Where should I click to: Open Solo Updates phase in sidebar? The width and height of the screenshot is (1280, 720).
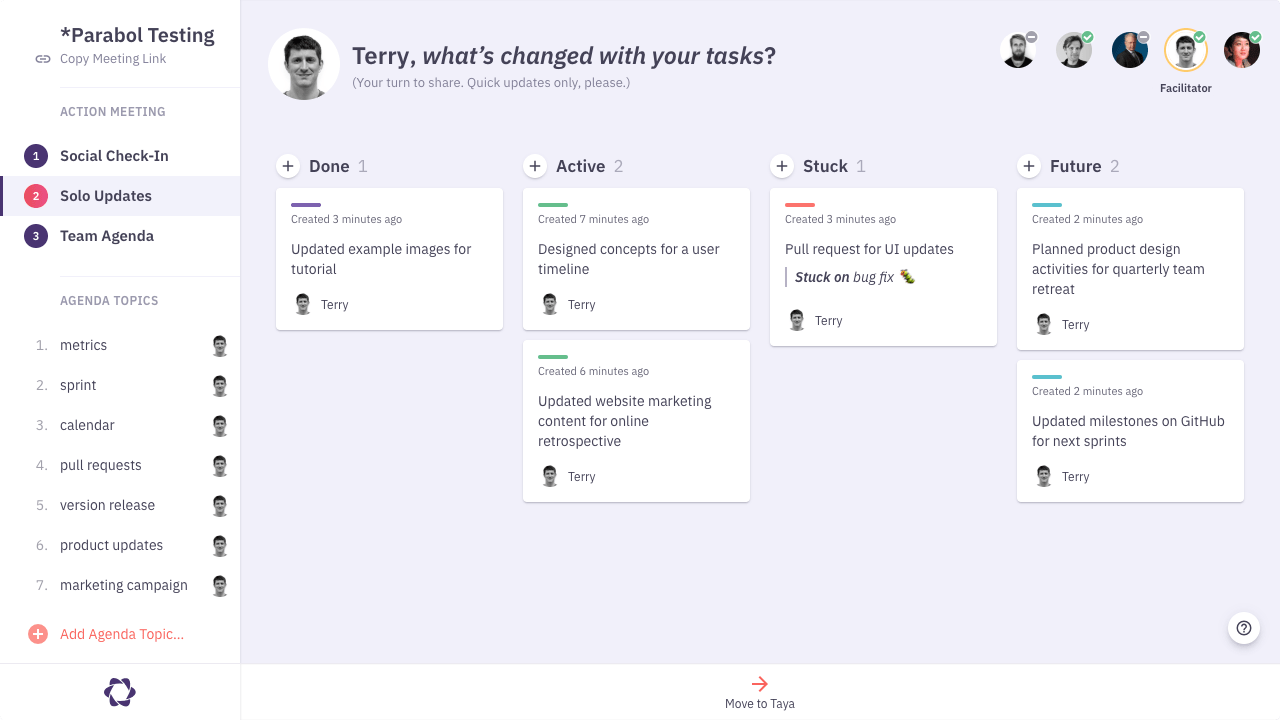click(106, 196)
